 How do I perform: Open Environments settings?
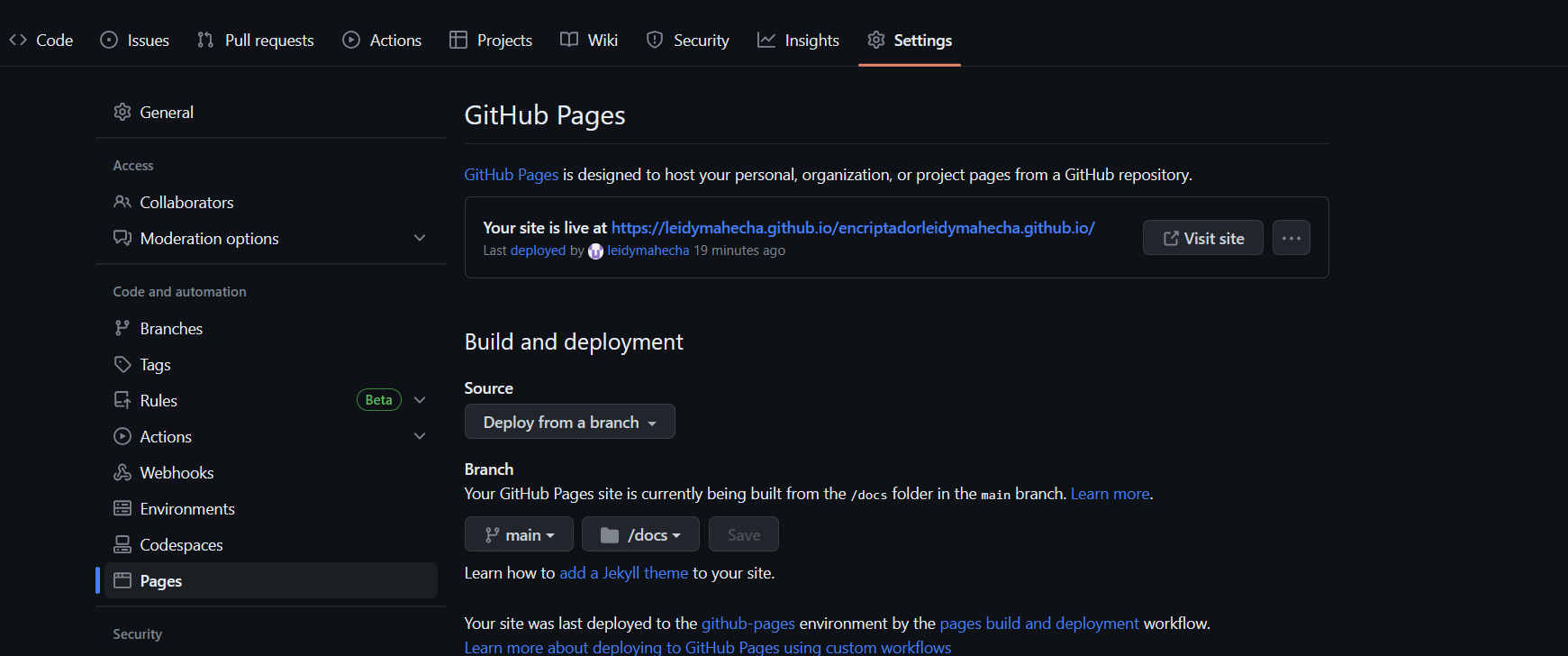coord(271,509)
